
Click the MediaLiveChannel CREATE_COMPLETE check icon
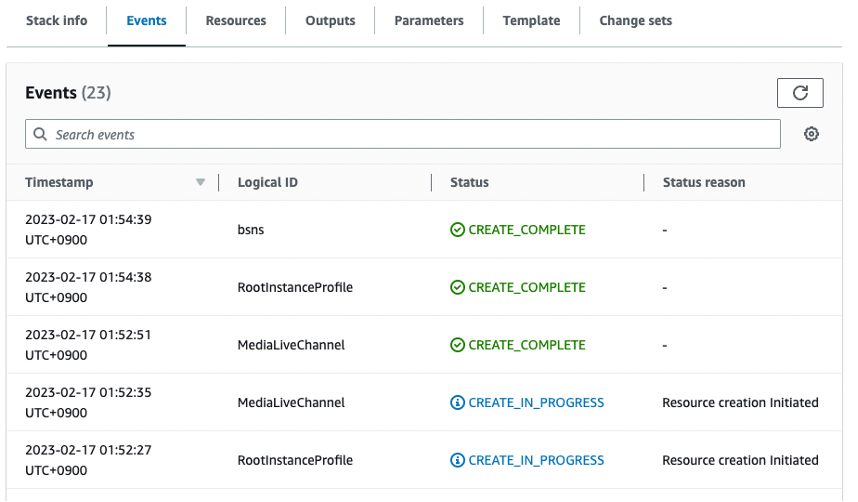pyautogui.click(x=457, y=345)
